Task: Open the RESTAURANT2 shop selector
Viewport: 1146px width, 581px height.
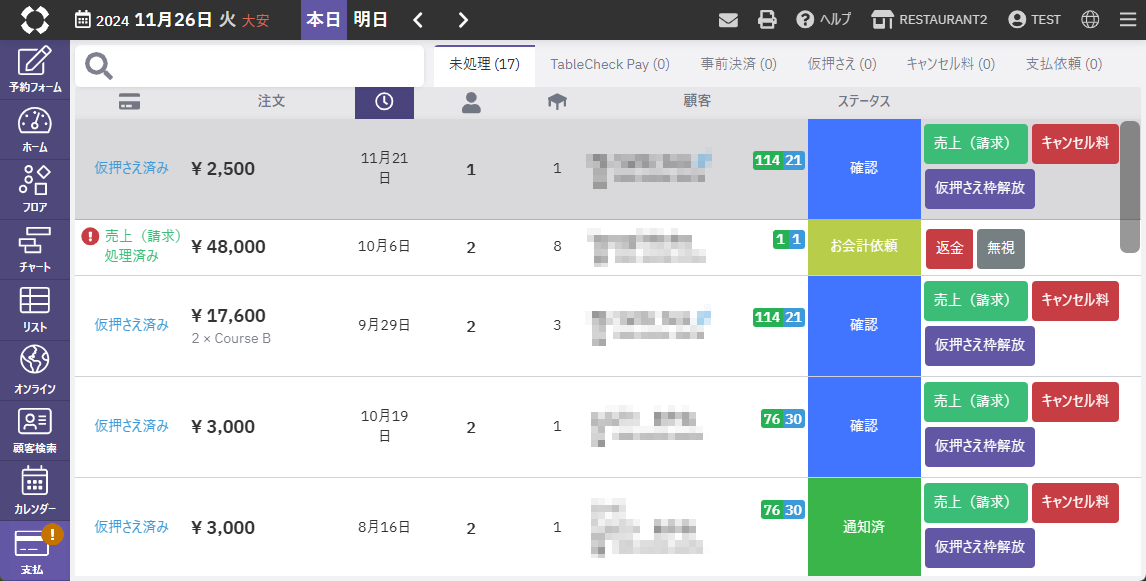Action: tap(929, 20)
